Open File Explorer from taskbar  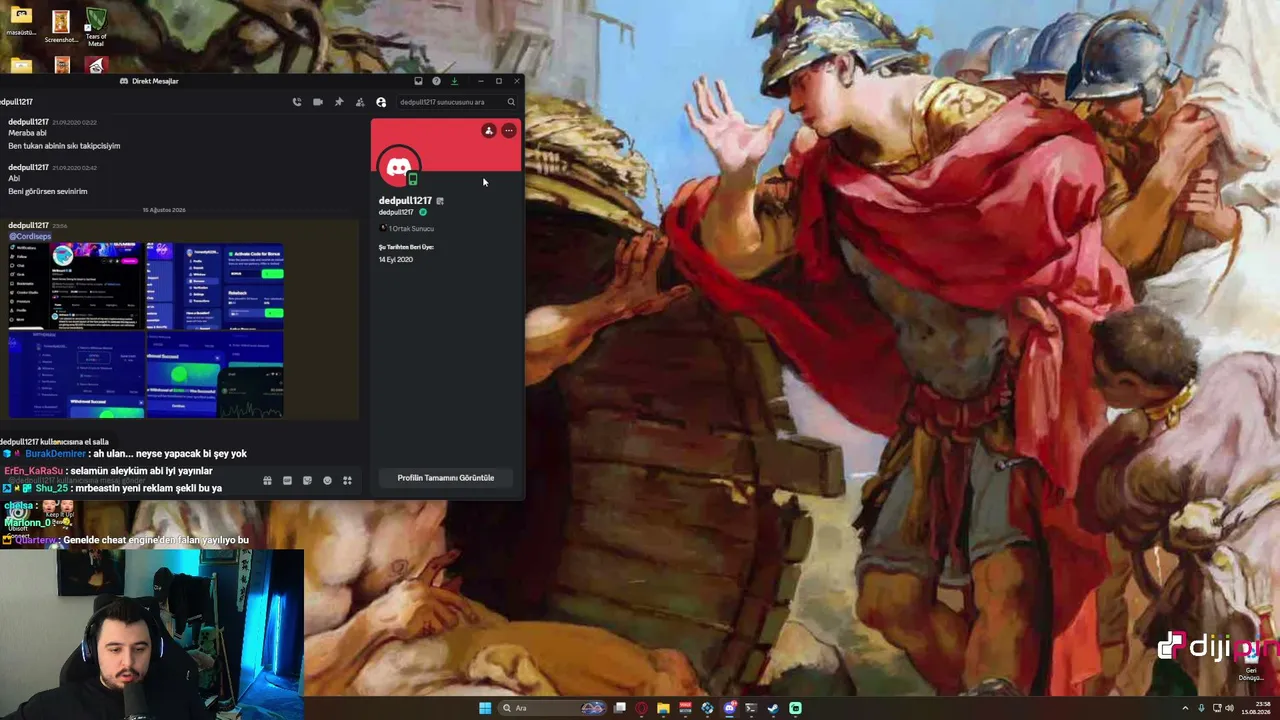coord(663,708)
